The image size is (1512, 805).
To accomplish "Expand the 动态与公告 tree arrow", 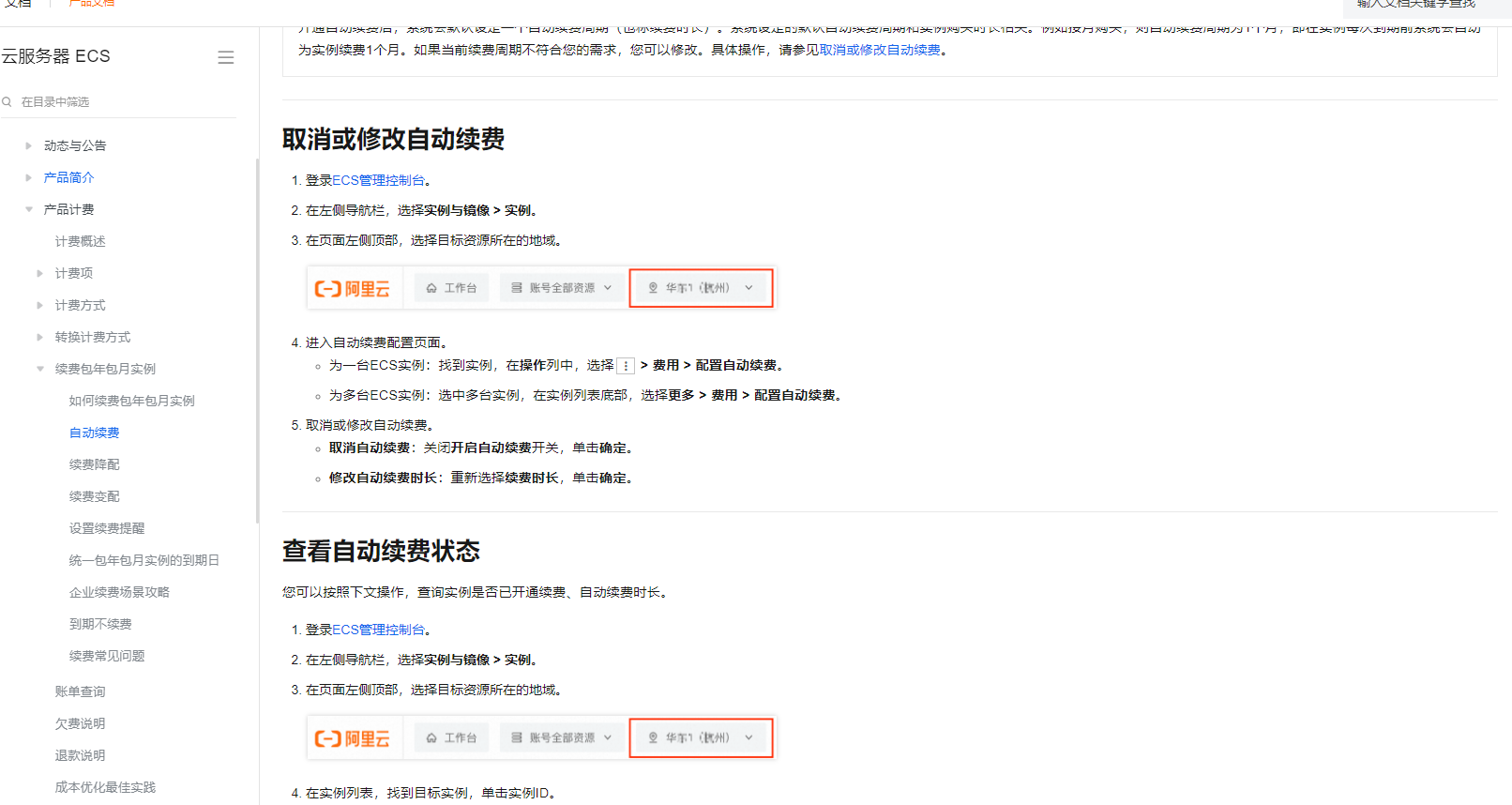I will [28, 145].
